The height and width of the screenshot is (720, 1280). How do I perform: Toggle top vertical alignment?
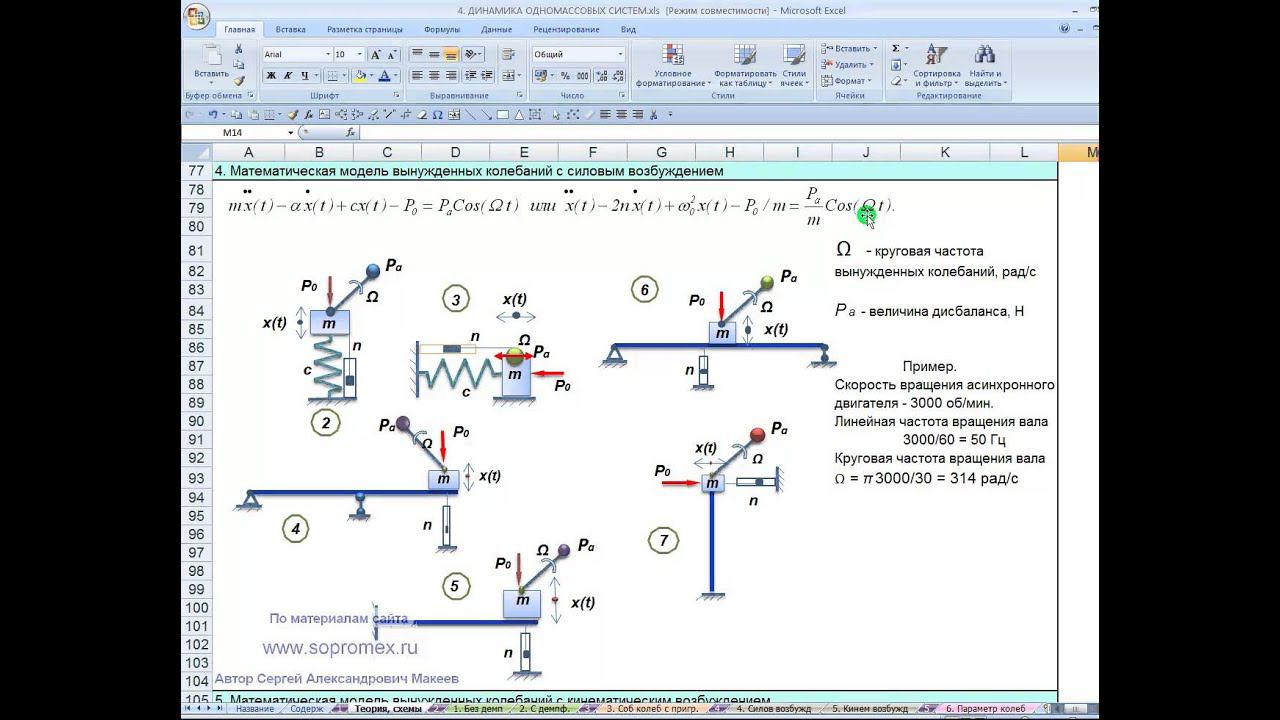418,54
